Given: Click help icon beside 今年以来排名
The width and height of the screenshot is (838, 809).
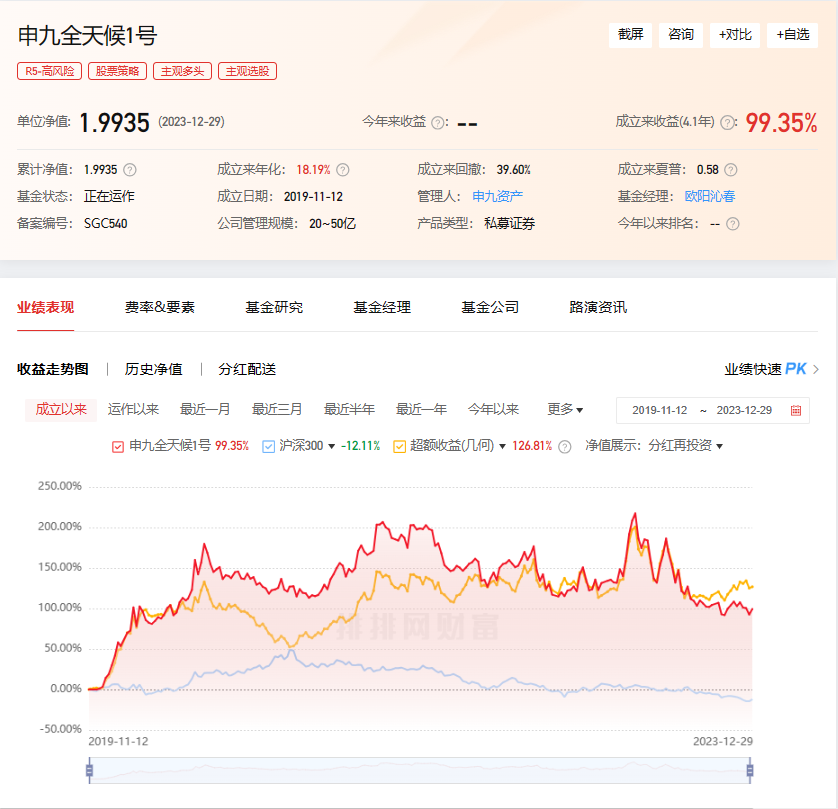Looking at the screenshot, I should tap(733, 224).
